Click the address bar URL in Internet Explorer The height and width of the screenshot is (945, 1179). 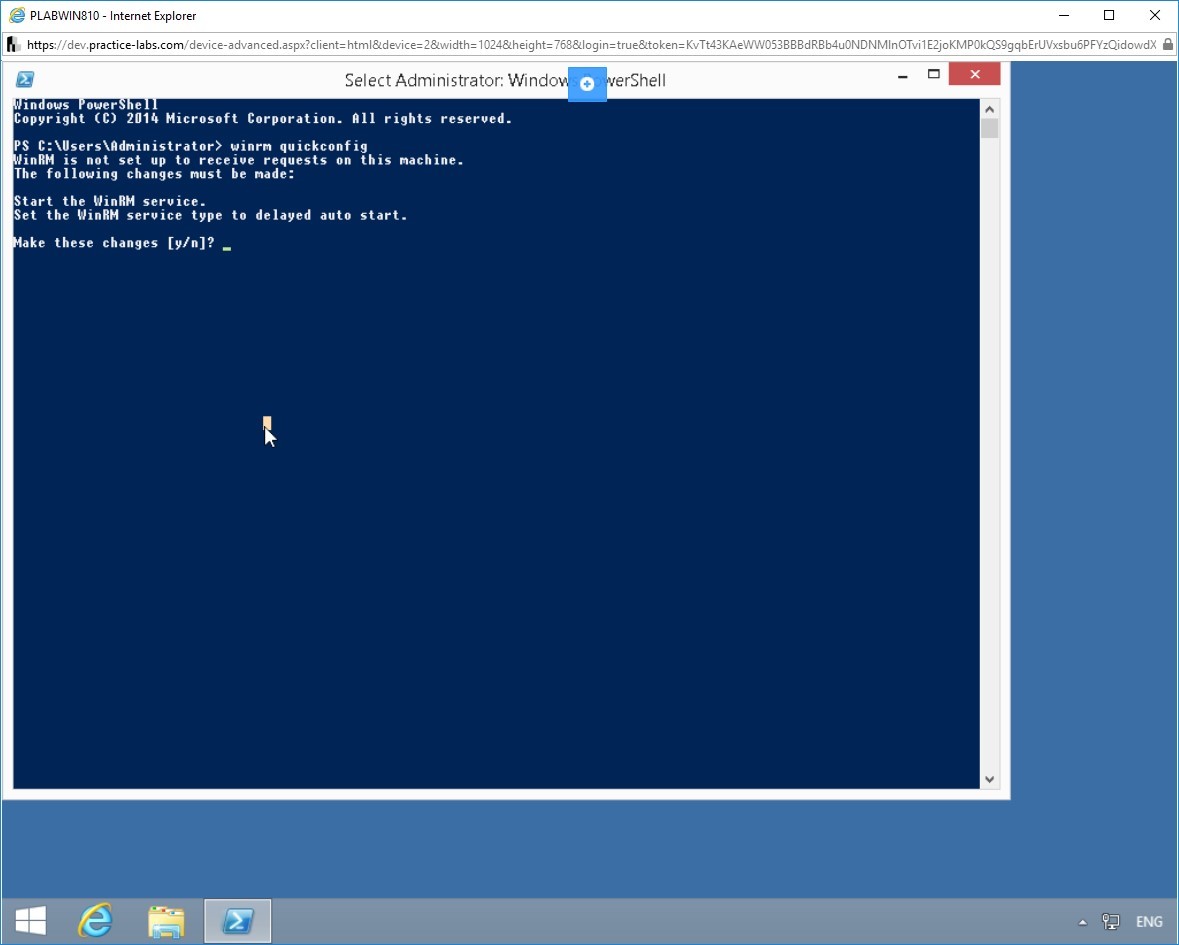(x=591, y=45)
